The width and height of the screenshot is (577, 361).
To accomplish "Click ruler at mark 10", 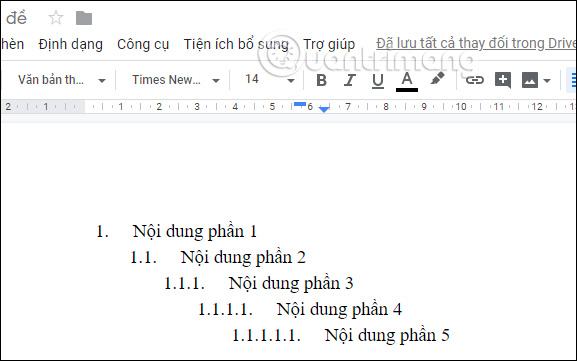I will pyautogui.click(x=461, y=107).
